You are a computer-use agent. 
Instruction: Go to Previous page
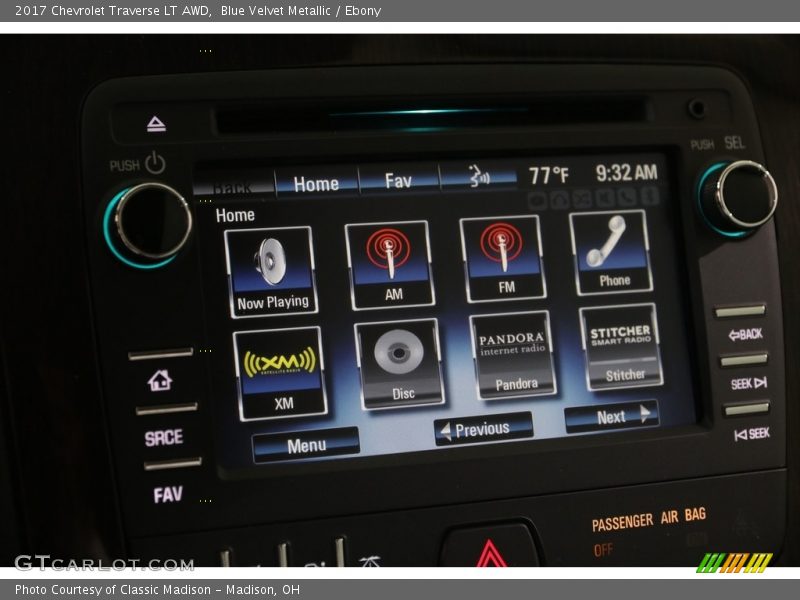tap(483, 429)
